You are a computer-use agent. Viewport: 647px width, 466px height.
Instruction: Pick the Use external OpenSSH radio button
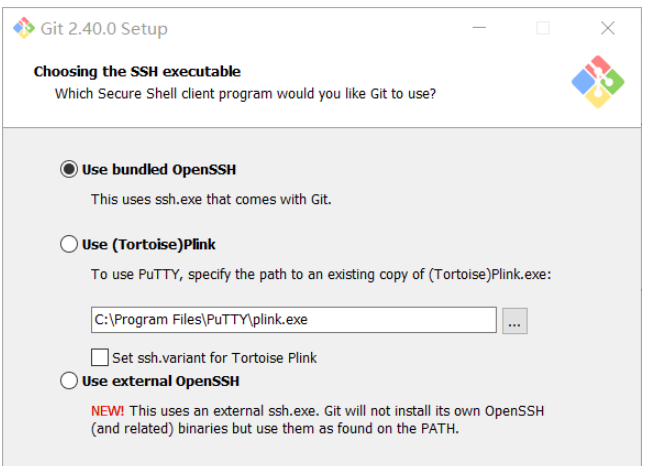pyautogui.click(x=69, y=381)
